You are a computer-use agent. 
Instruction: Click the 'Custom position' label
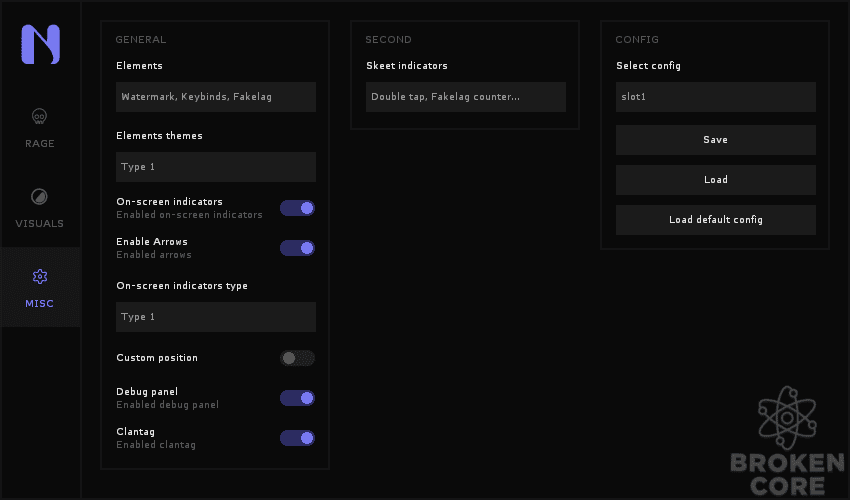157,358
